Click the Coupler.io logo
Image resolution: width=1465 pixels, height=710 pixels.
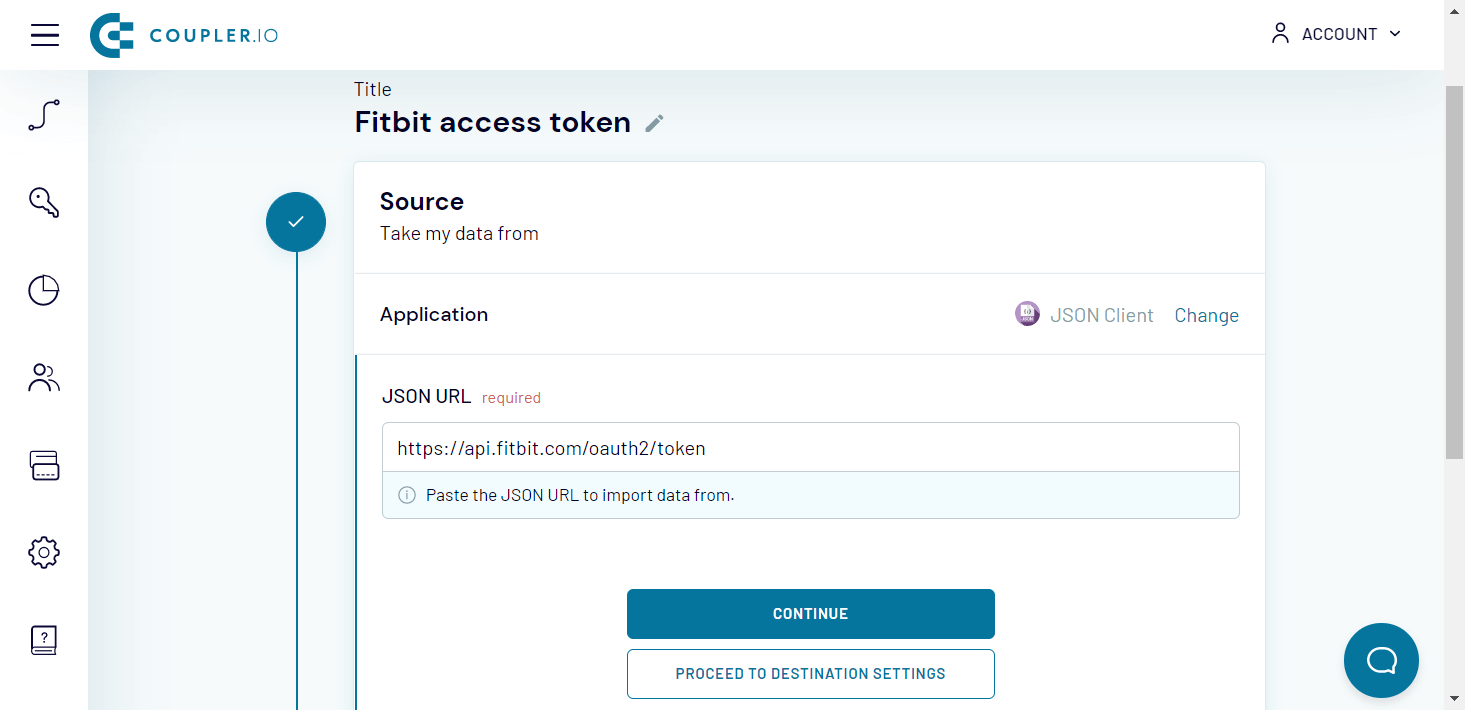click(x=184, y=35)
